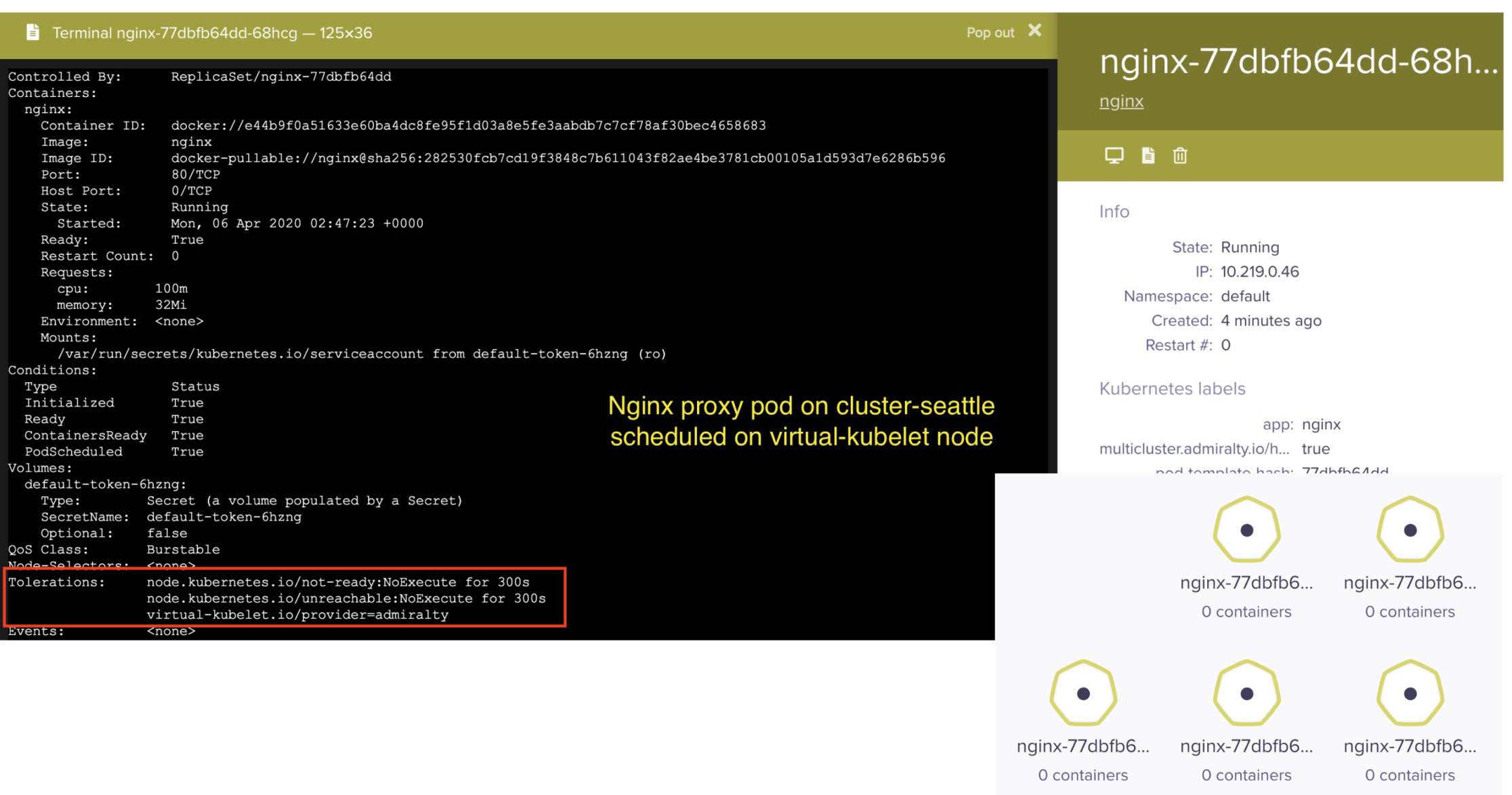Screen dimensions: 1512x795
Task: Select bottom-row middle nginx pod heptagon
Action: (1246, 693)
